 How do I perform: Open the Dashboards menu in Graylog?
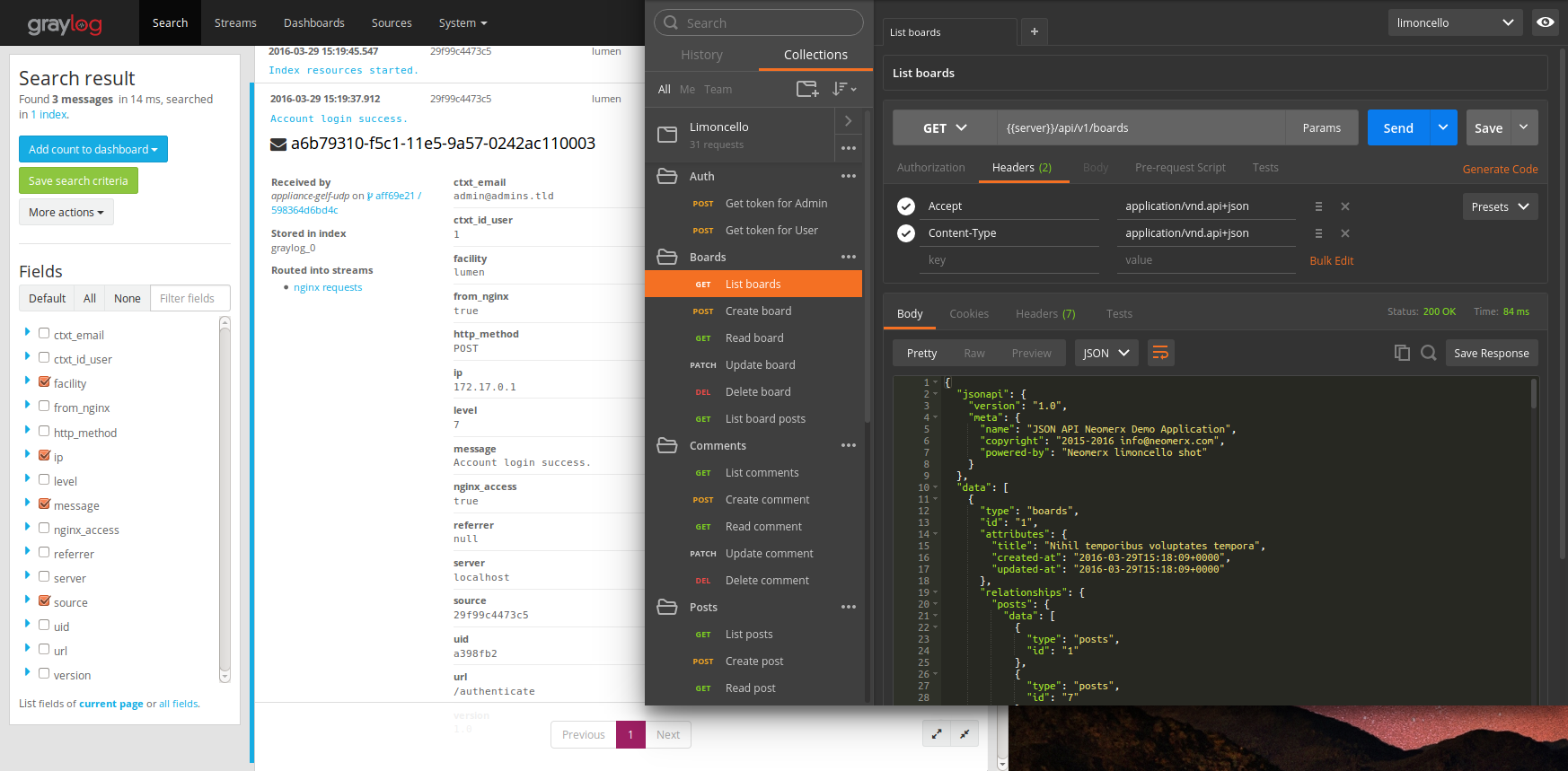(314, 22)
